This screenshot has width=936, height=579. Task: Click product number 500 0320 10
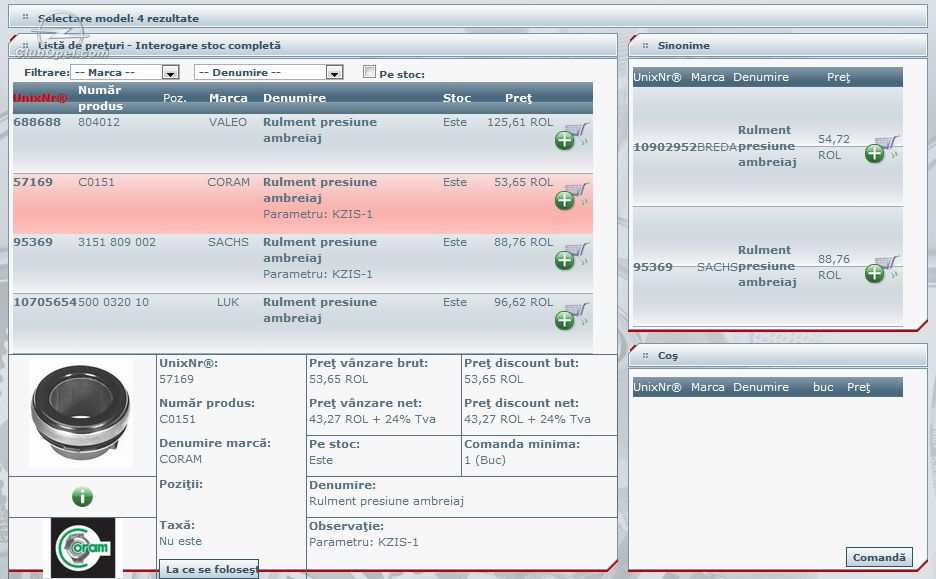113,303
